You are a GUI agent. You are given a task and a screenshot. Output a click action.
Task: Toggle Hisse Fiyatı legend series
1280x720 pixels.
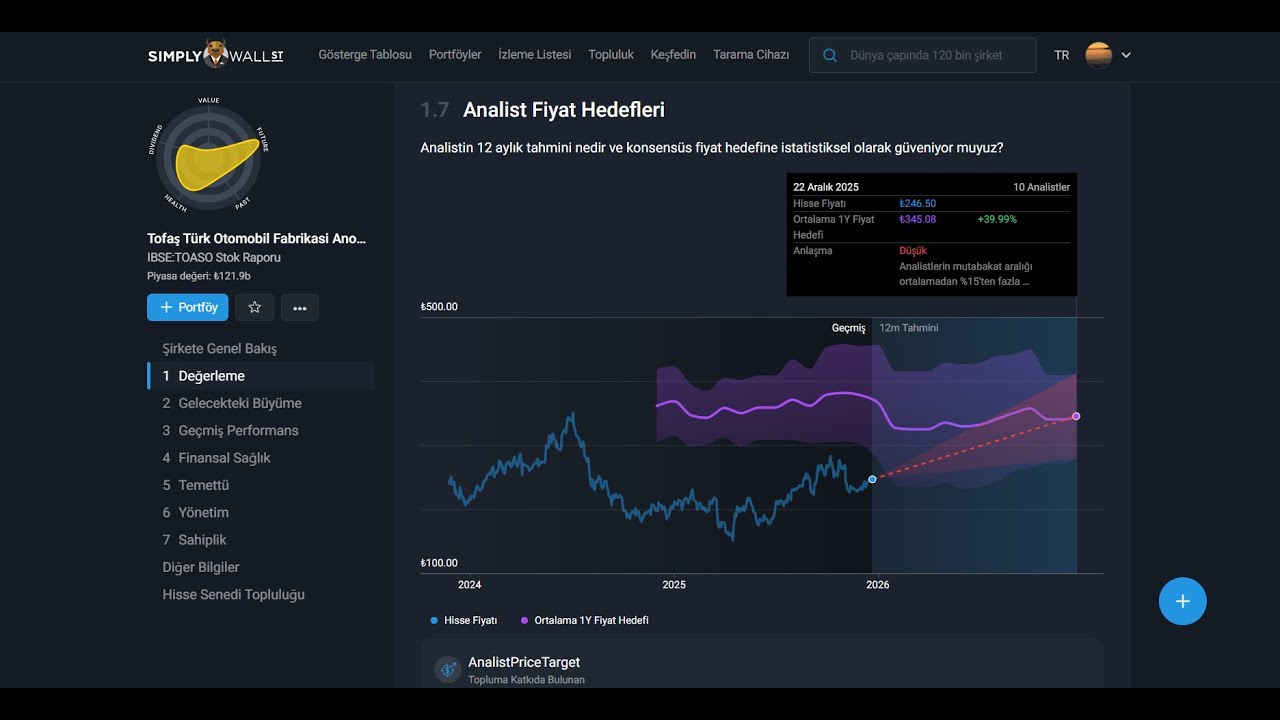point(463,620)
